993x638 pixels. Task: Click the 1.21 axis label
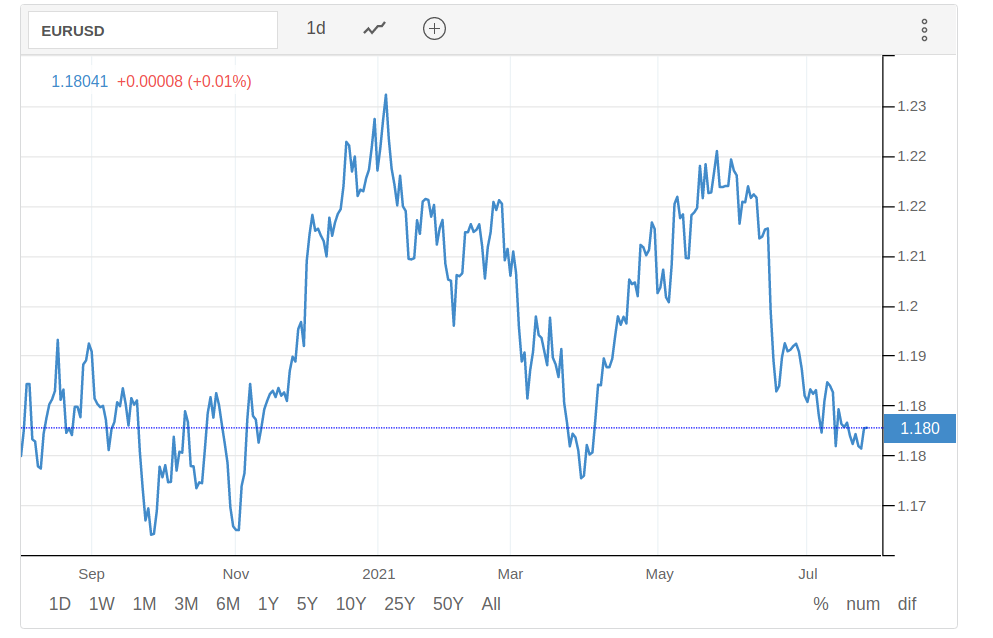[912, 257]
